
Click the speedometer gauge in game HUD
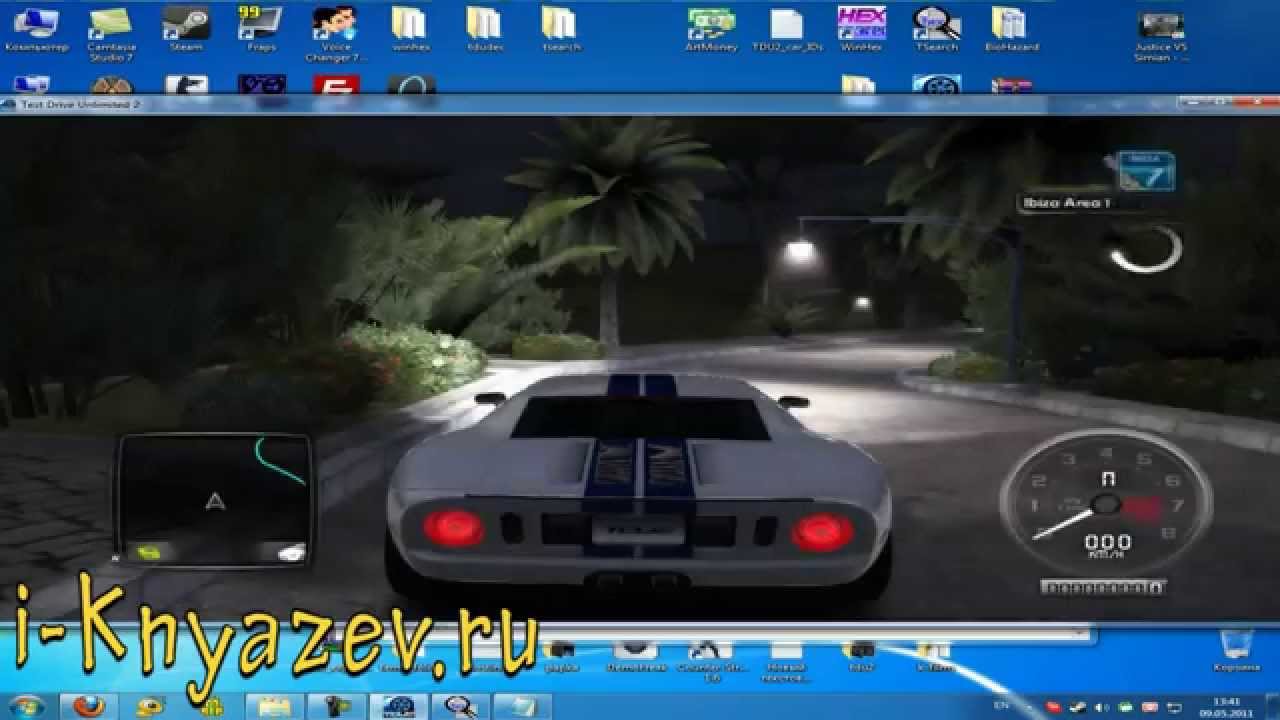click(x=1105, y=505)
